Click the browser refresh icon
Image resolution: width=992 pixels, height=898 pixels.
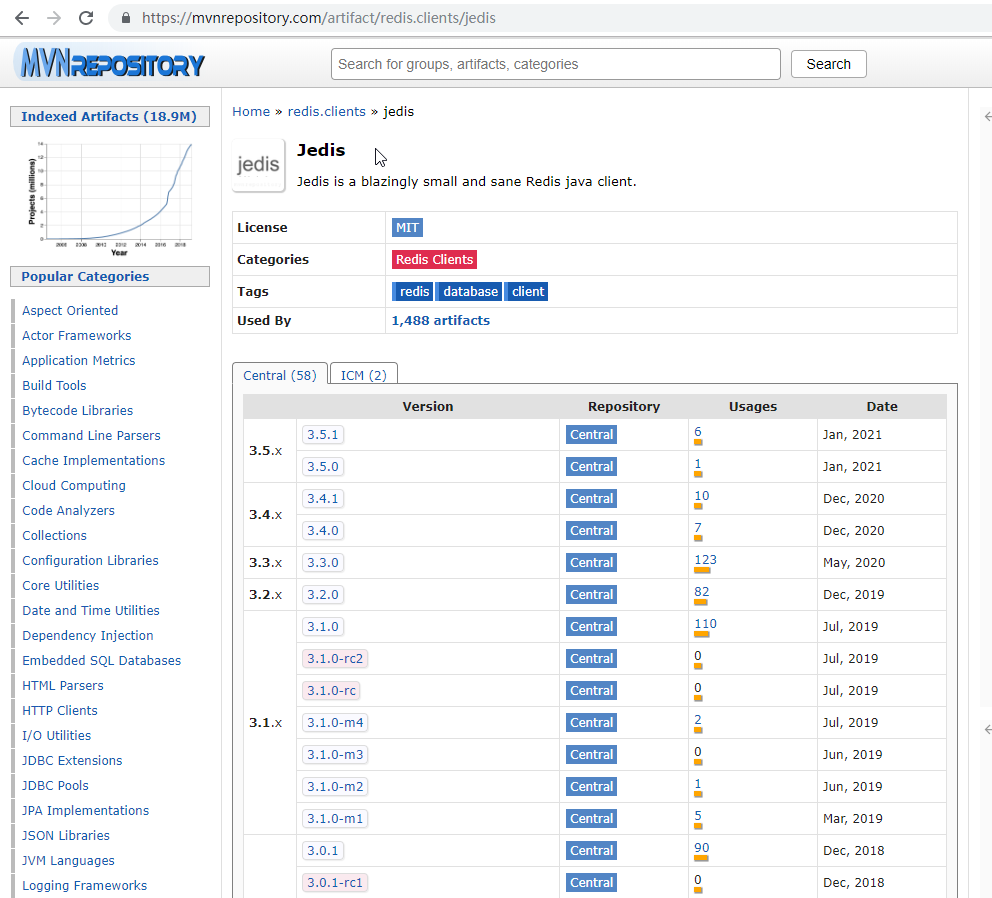click(88, 17)
